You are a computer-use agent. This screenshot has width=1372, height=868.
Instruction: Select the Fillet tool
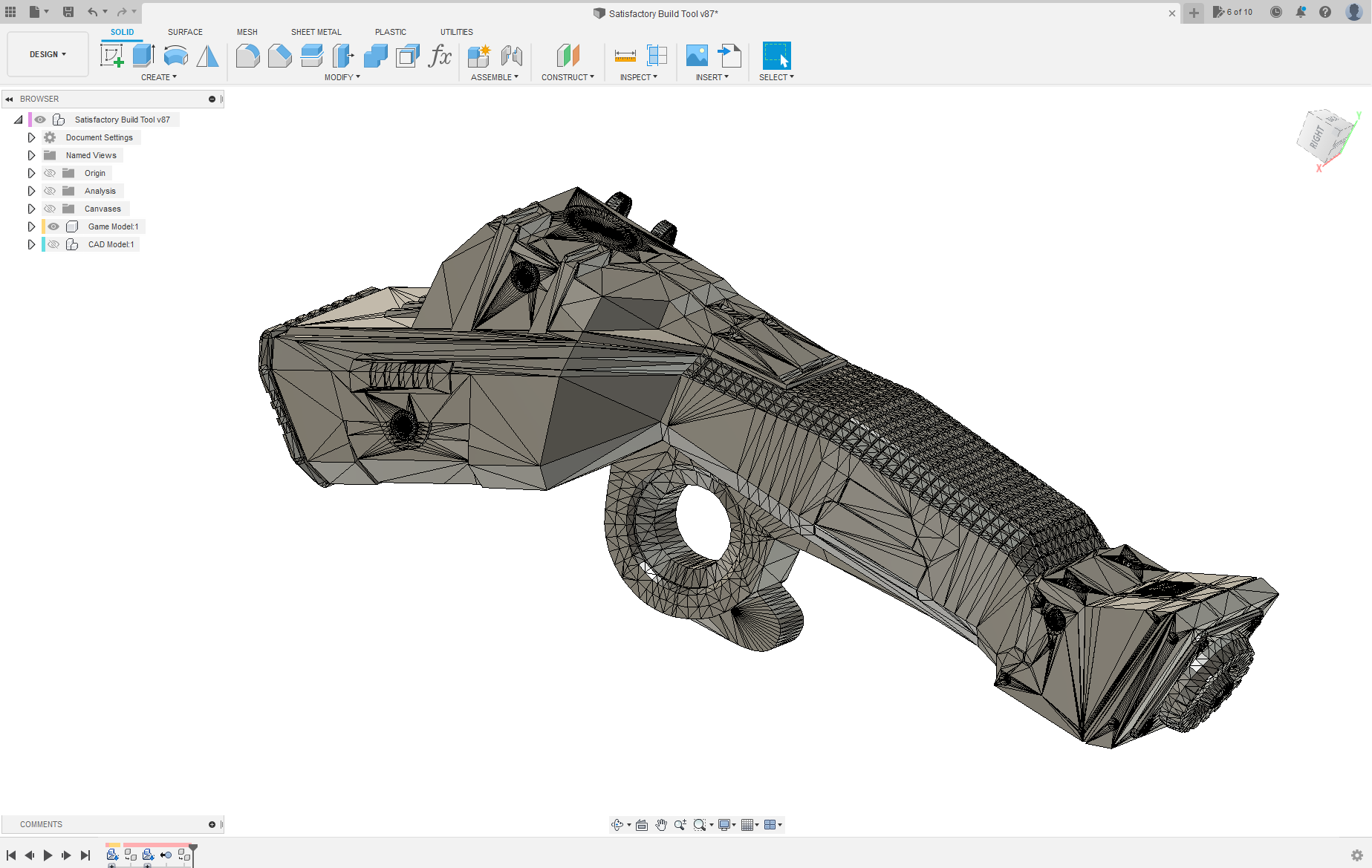pos(247,56)
